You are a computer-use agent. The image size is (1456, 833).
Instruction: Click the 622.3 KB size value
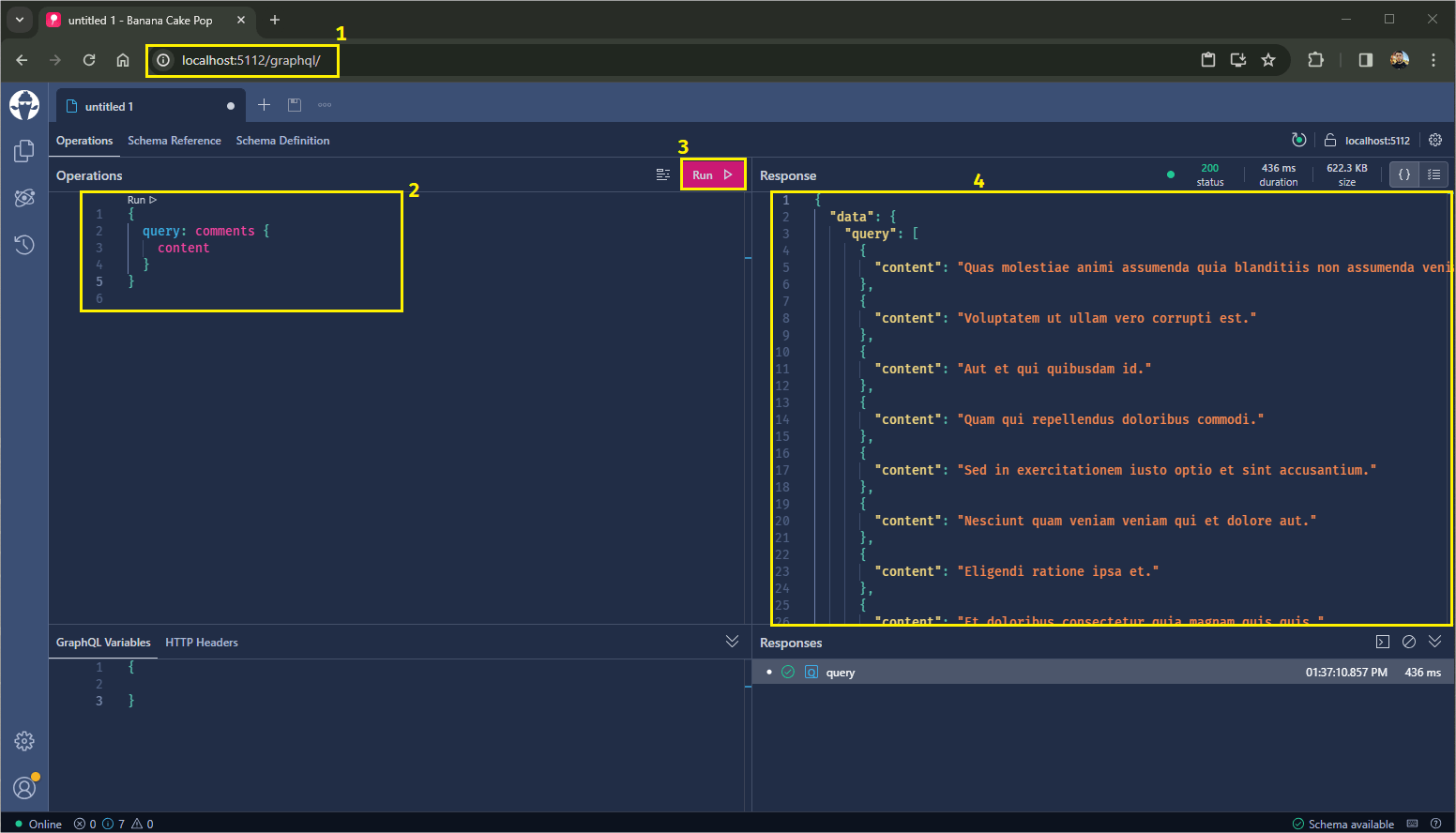1347,168
